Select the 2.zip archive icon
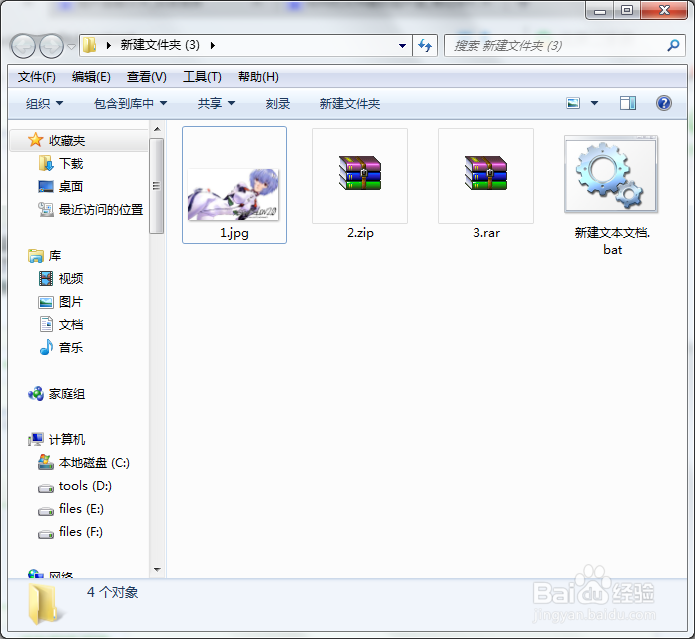The width and height of the screenshot is (695, 639). click(360, 172)
